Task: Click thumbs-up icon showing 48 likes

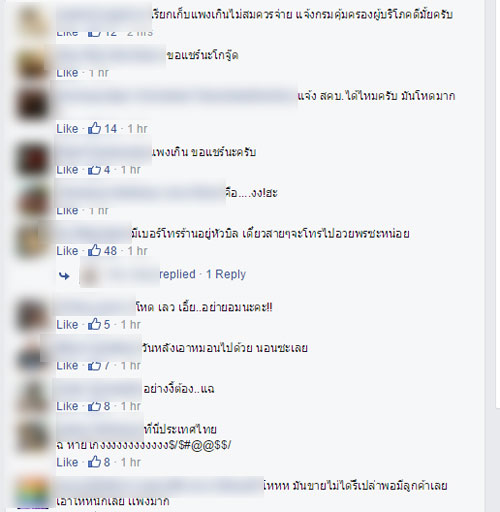Action: pyautogui.click(x=94, y=251)
